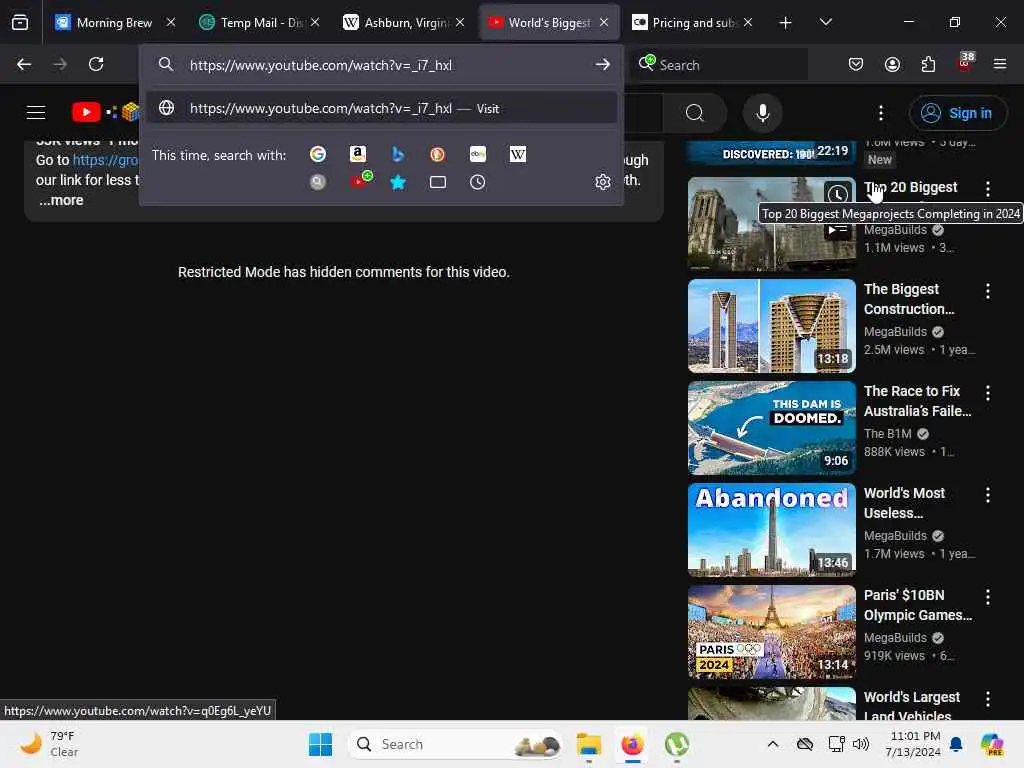The image size is (1024, 768).
Task: Open the Firefox application menu
Action: click(1000, 64)
